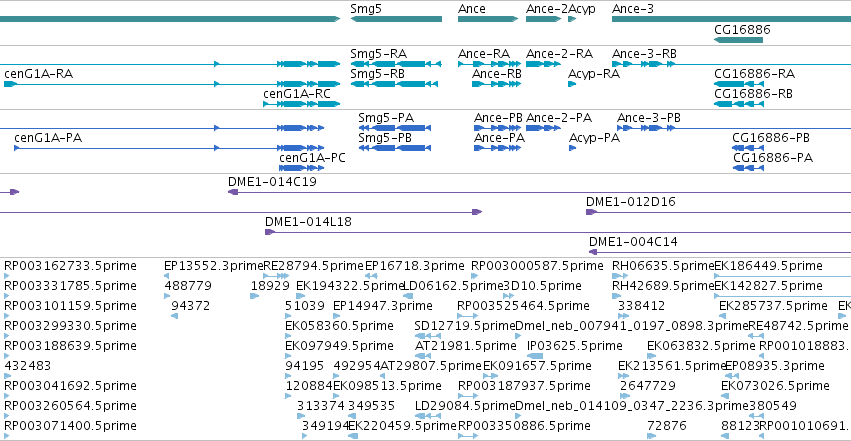Viewport: 851px width, 441px height.
Task: Select the Ance-2-PA protein label
Action: (x=559, y=118)
